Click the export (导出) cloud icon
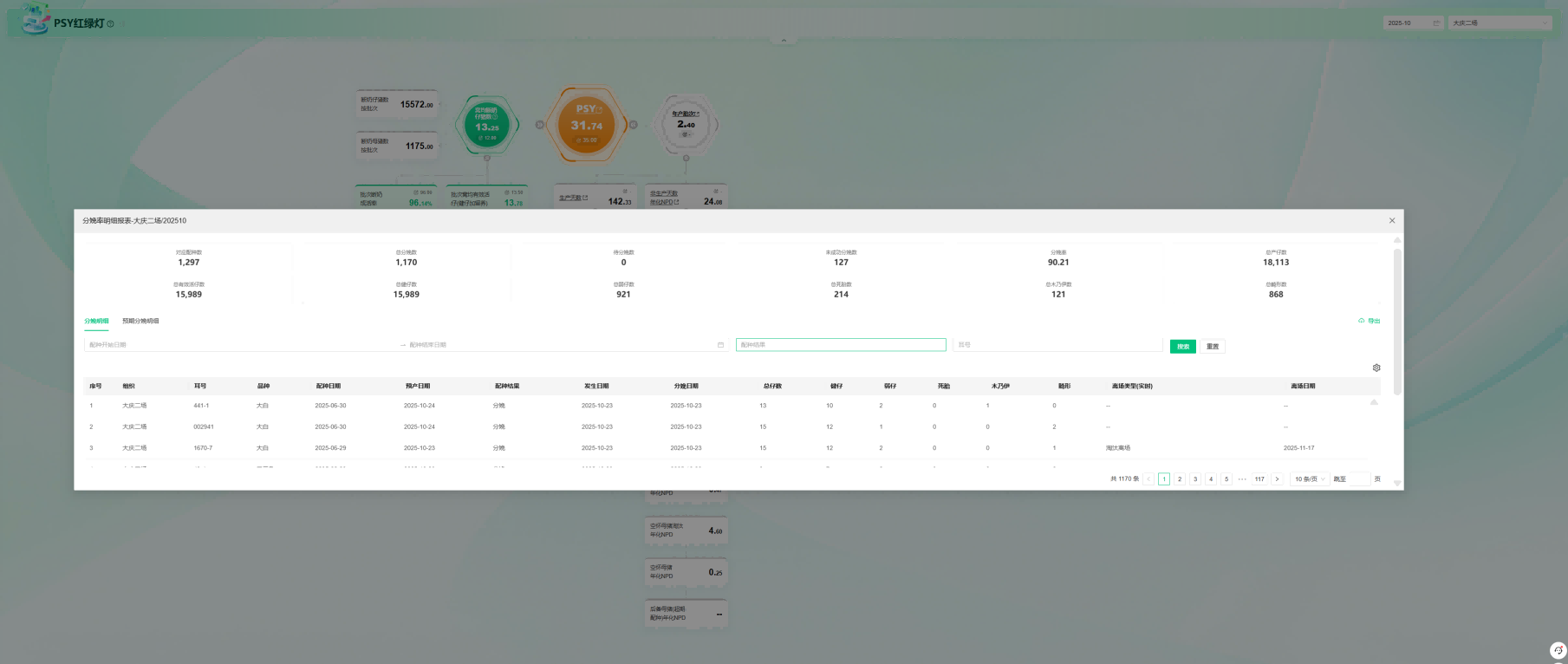This screenshot has width=1568, height=664. [x=1362, y=321]
